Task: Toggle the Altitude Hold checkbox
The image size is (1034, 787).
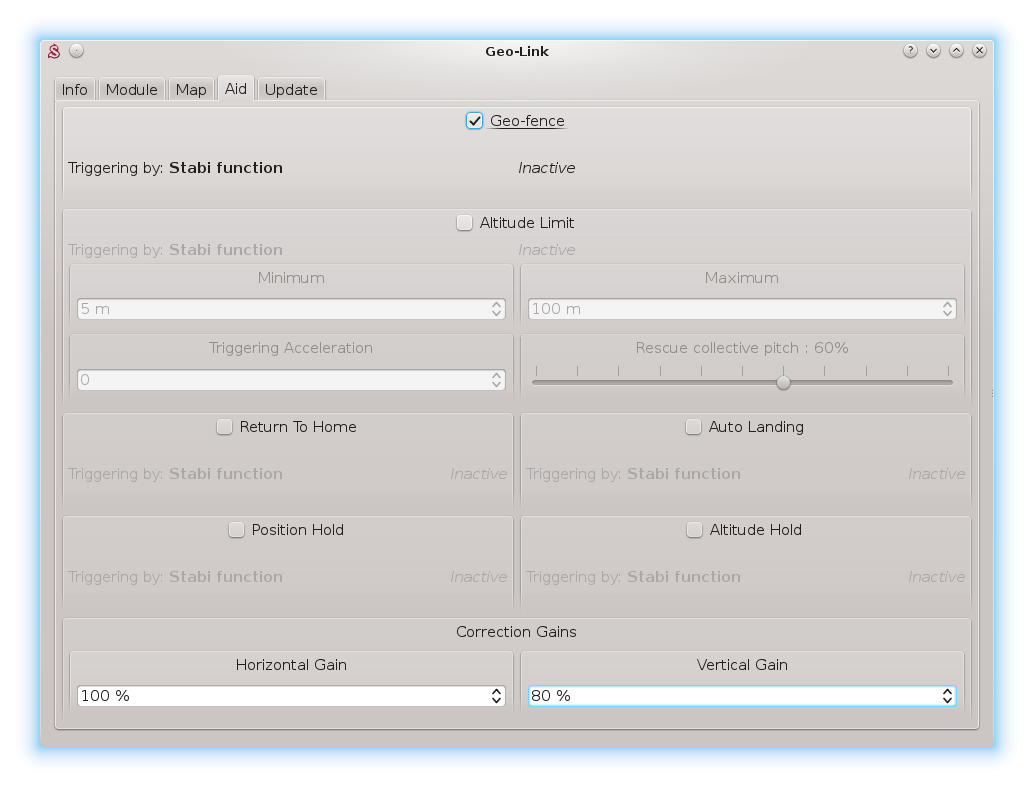Action: coord(695,530)
